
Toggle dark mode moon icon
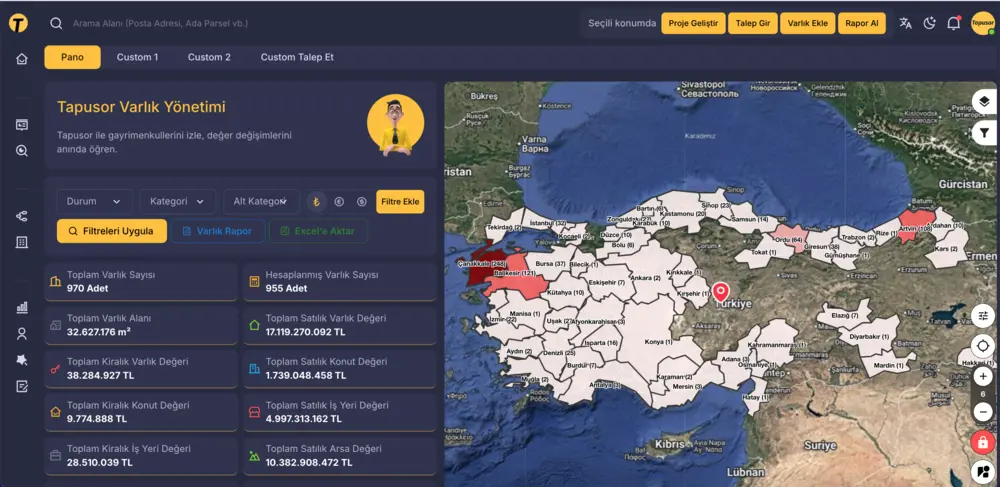coord(929,24)
